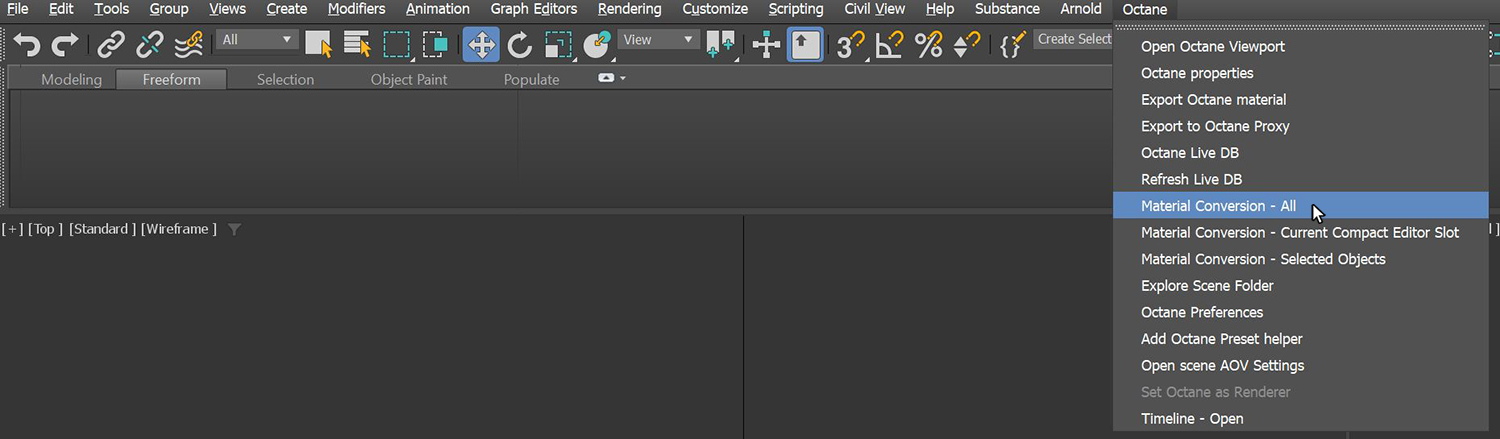Click the Use Pivot Point Center icon
The width and height of the screenshot is (1500, 439).
click(719, 45)
